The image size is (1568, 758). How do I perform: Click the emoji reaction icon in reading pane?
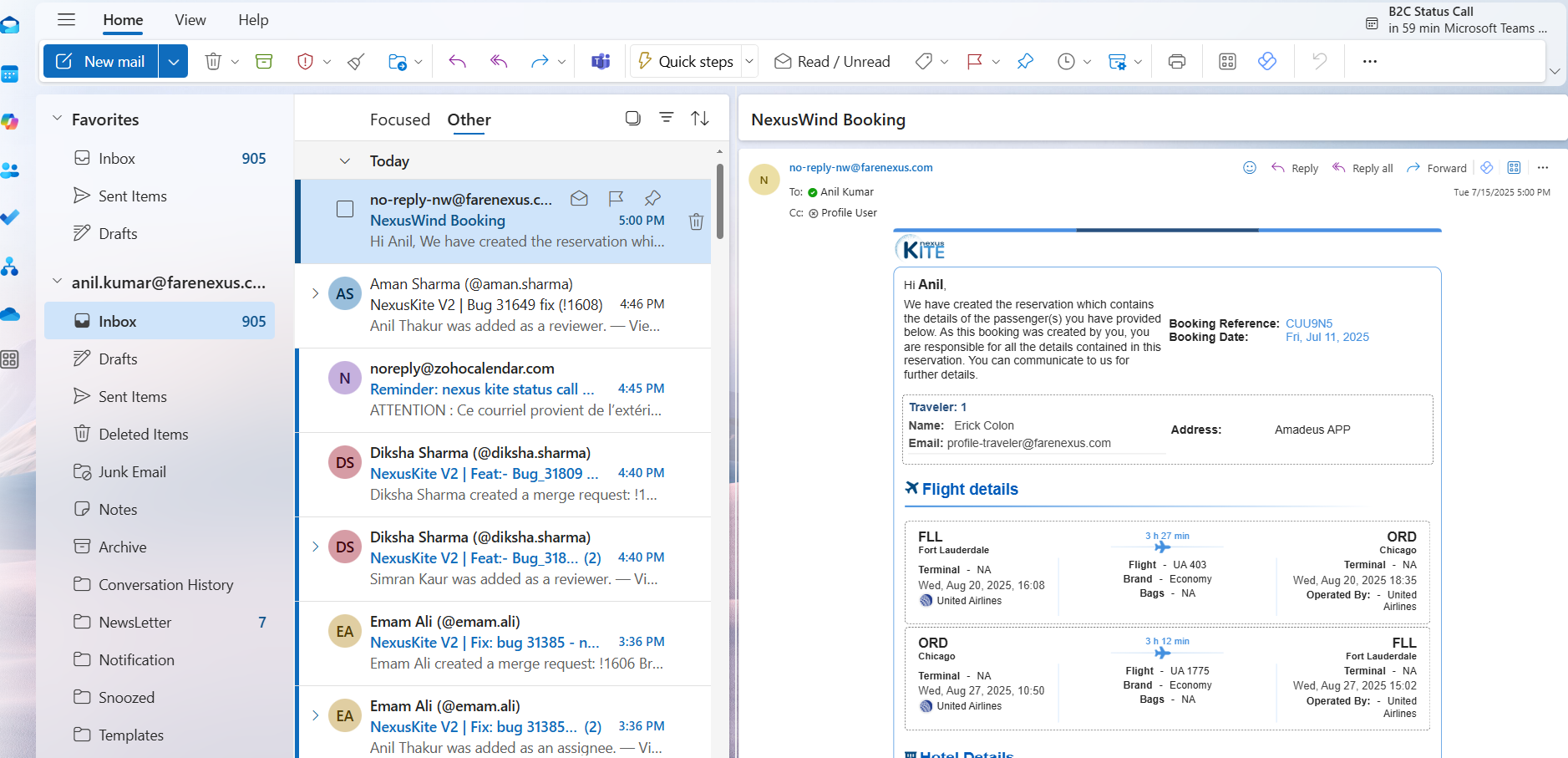[1250, 167]
